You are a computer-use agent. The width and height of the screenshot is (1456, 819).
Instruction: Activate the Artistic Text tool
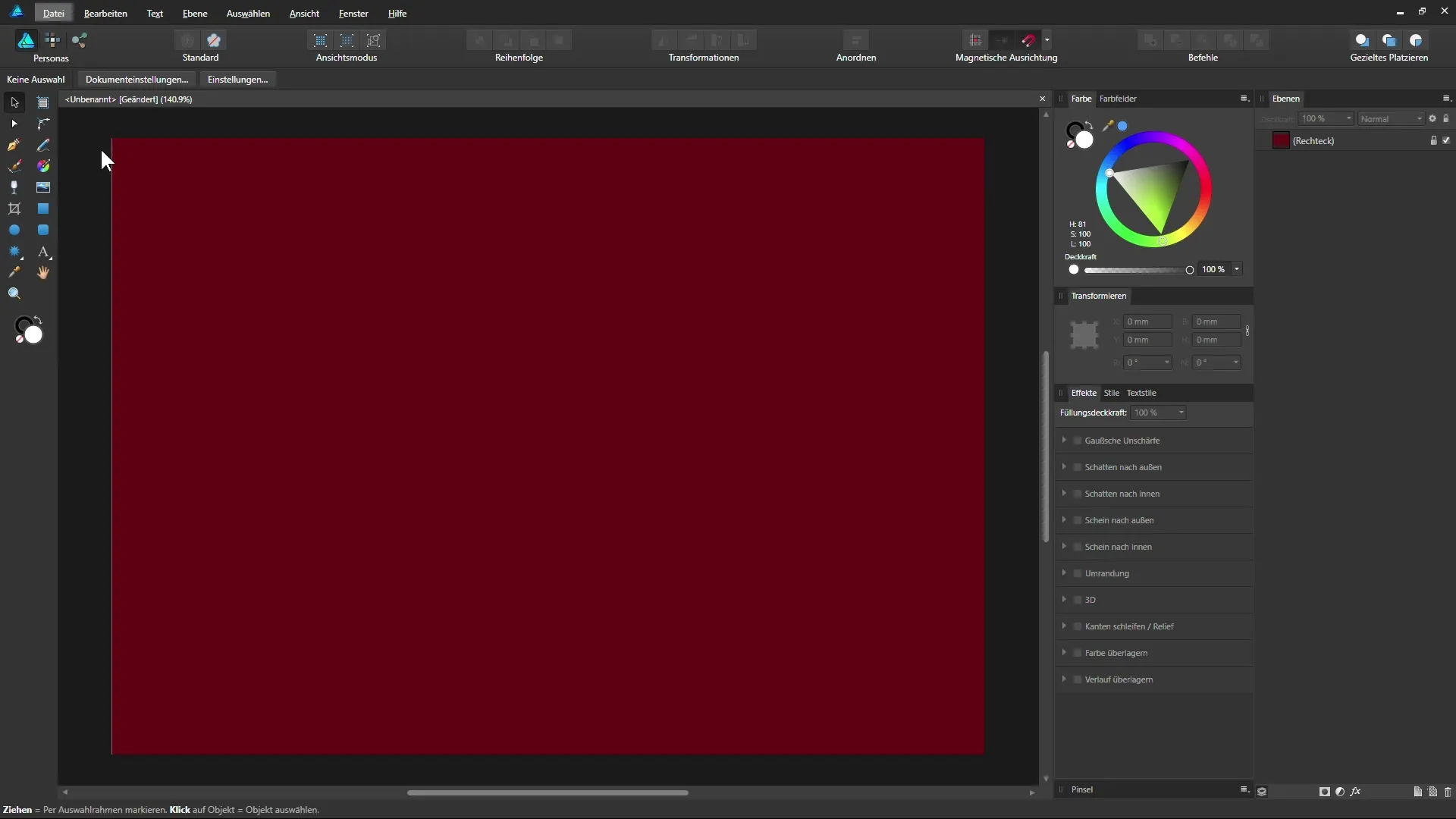(43, 251)
